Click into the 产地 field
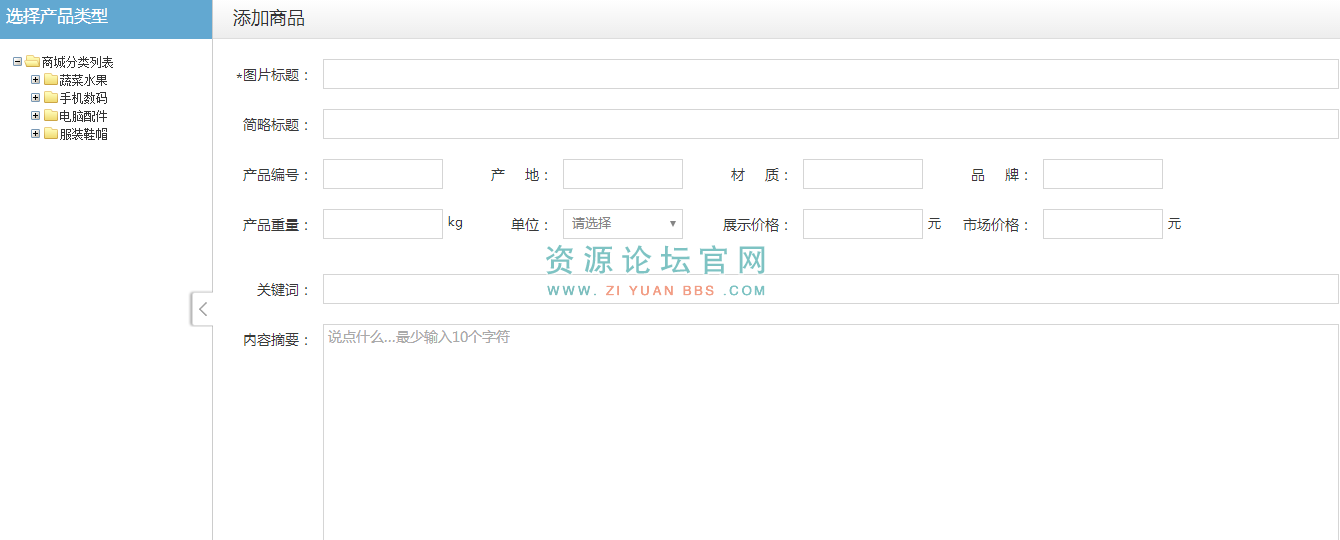The width and height of the screenshot is (1340, 540). pos(623,174)
